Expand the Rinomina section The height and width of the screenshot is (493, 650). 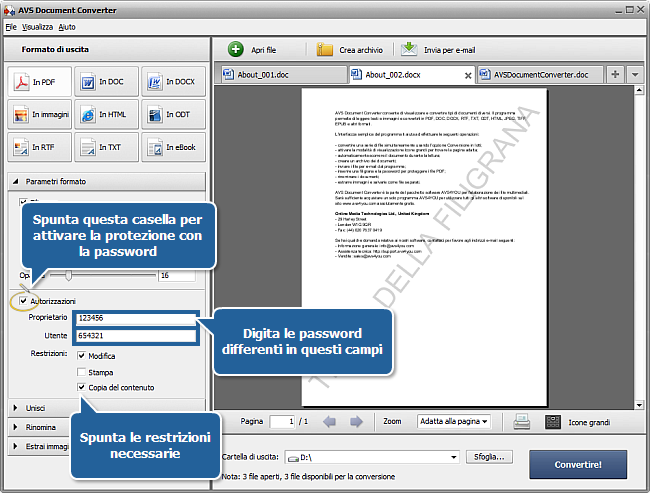pos(15,427)
